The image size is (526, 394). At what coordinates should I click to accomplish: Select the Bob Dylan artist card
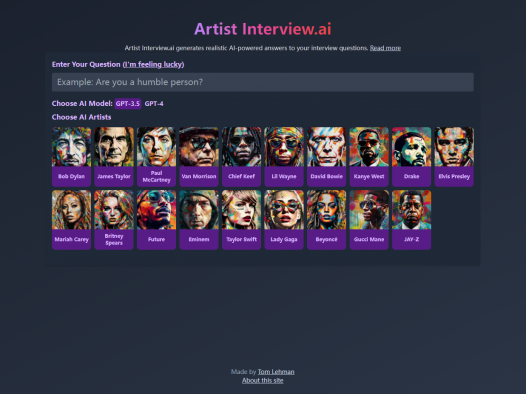coord(71,157)
